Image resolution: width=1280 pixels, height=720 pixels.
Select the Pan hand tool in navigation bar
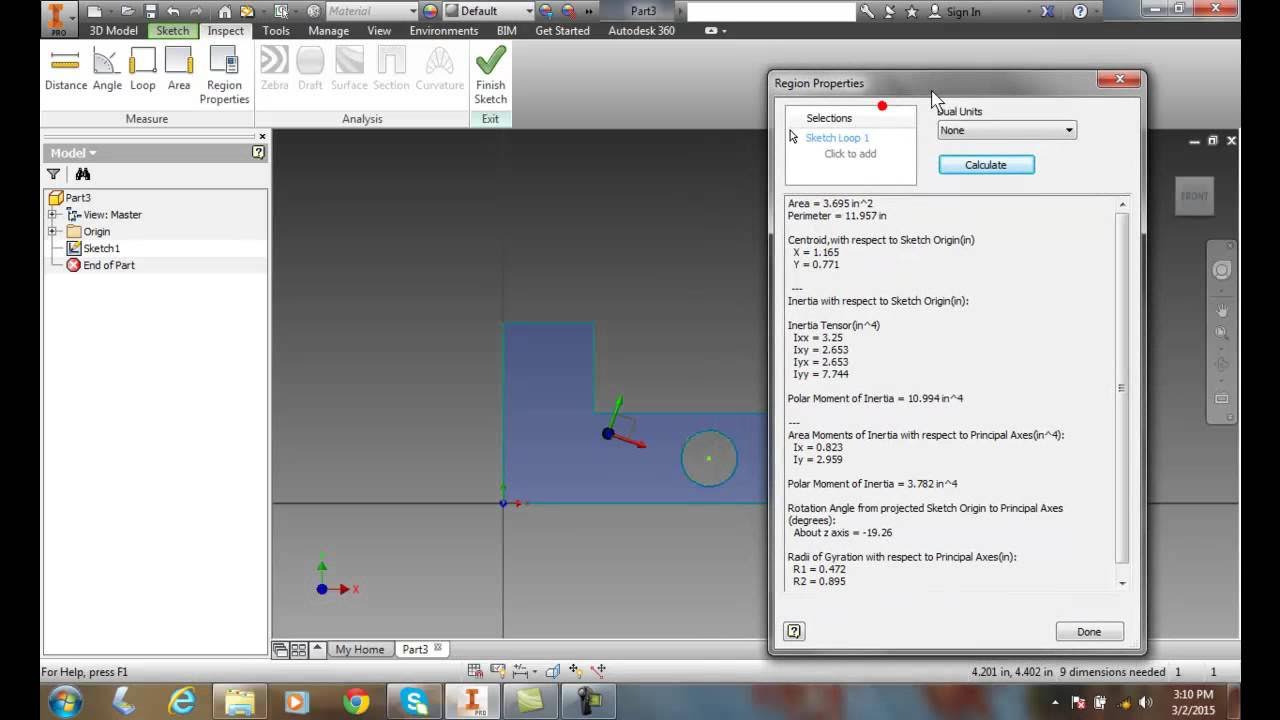[x=1222, y=311]
